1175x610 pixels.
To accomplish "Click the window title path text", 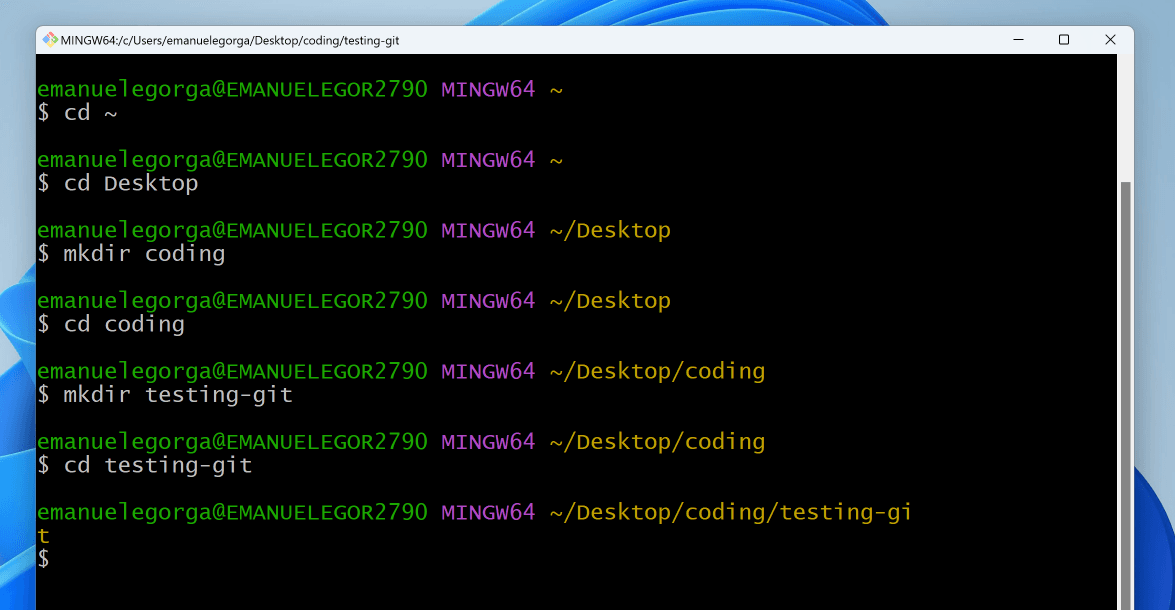I will [229, 40].
